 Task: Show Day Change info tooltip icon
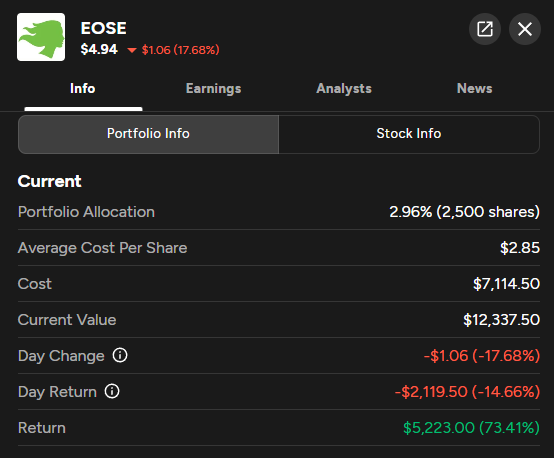click(120, 355)
